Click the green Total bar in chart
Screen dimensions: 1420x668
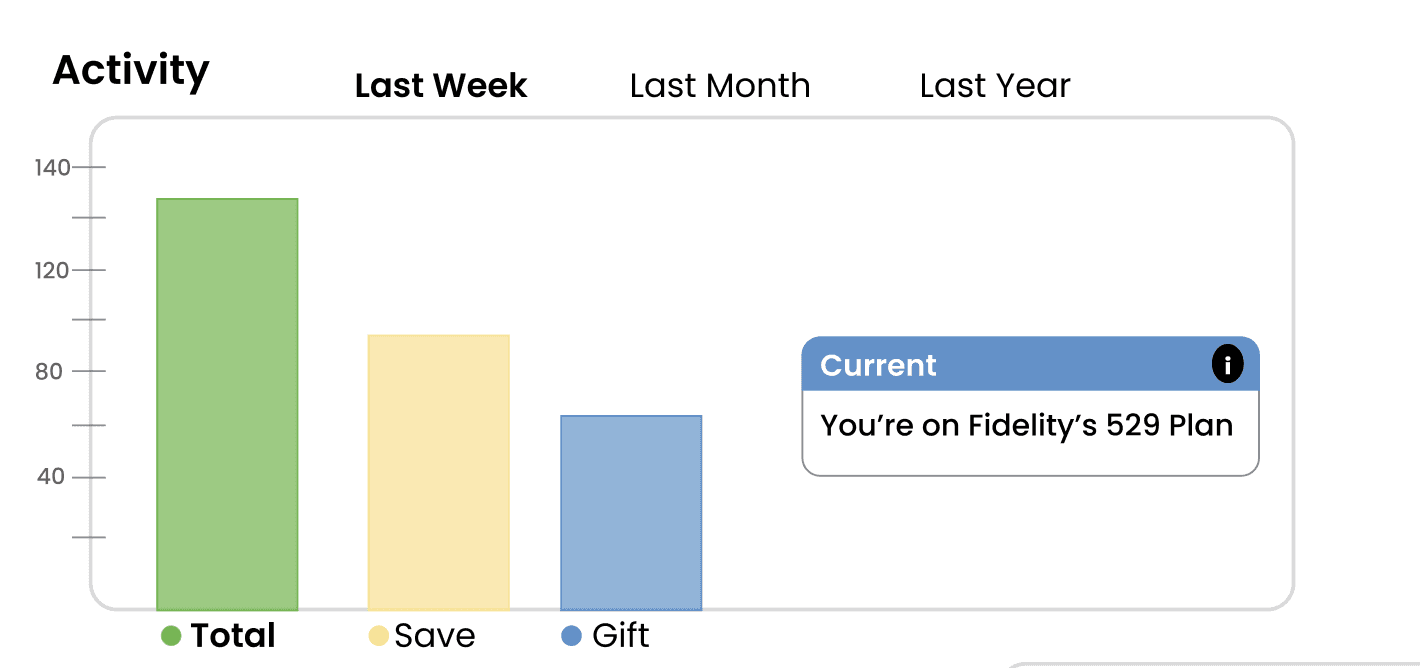[227, 404]
